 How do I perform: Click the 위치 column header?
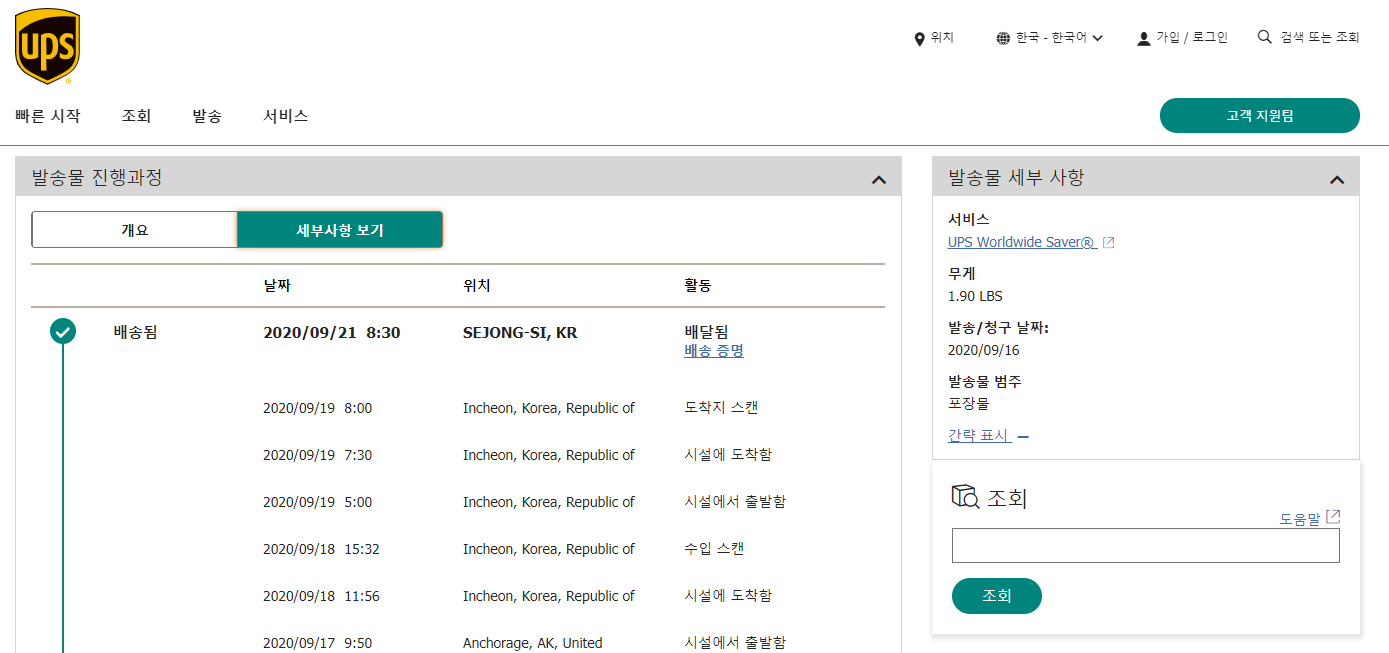477,286
